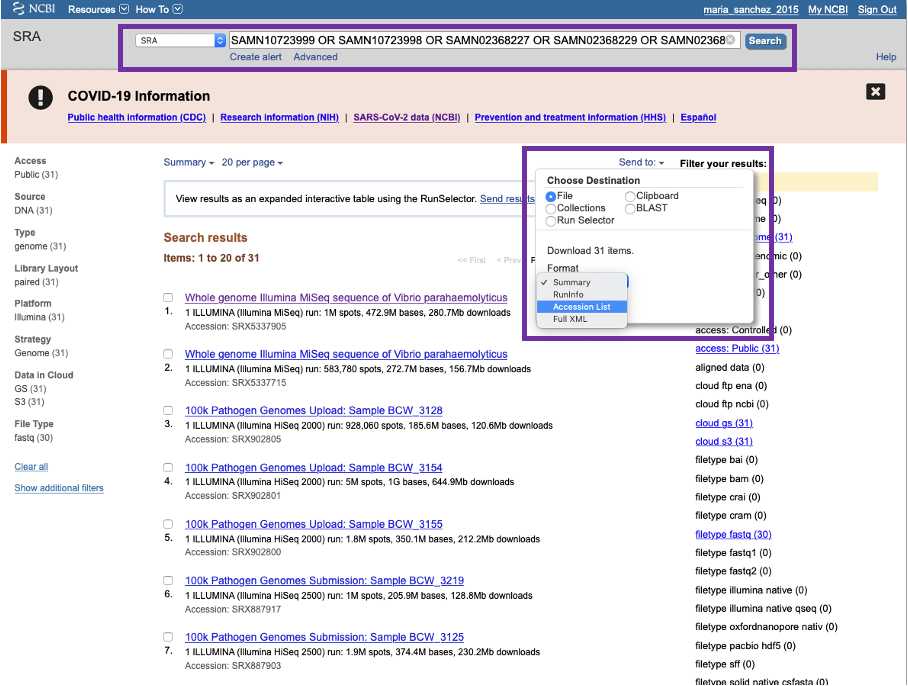
Task: Pick Accession List from format menu
Action: [581, 307]
